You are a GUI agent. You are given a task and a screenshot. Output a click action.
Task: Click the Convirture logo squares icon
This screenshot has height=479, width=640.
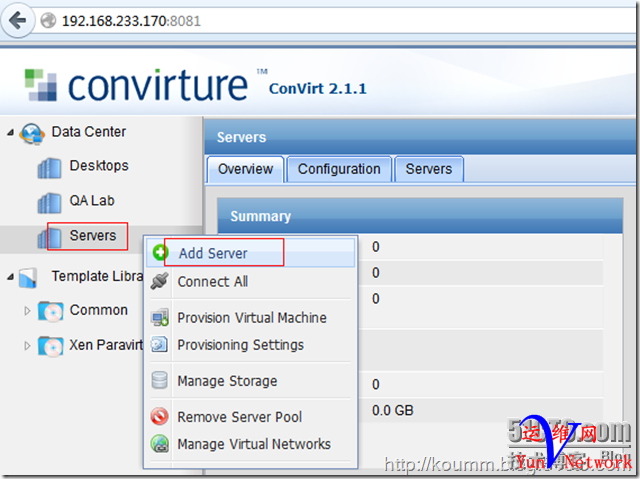(41, 85)
